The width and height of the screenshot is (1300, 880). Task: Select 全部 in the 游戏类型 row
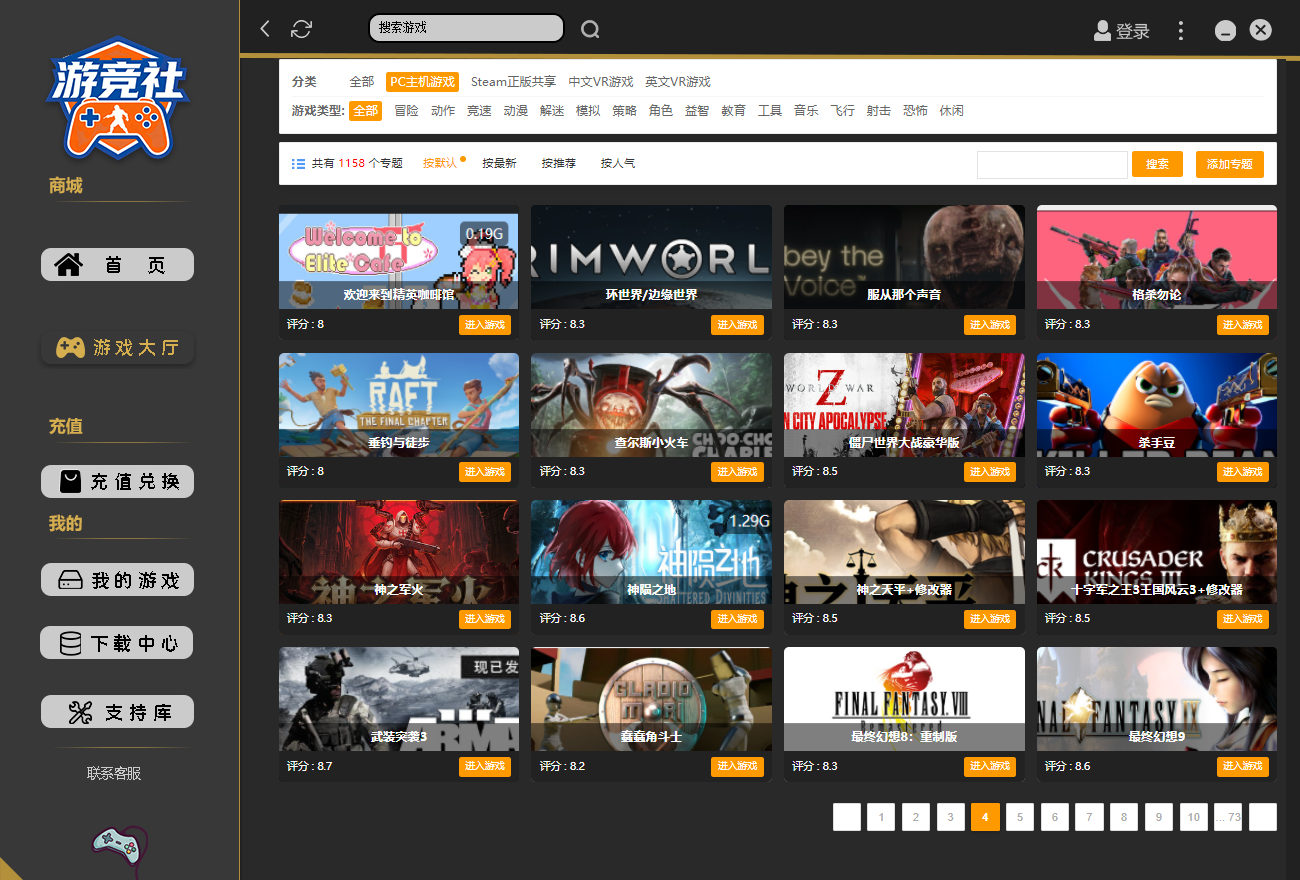[x=365, y=111]
